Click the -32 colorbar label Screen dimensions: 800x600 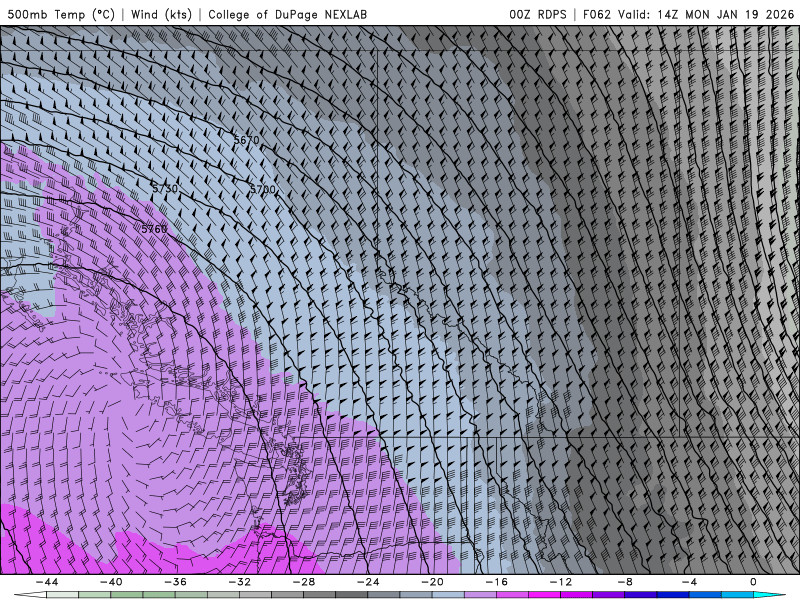[x=240, y=582]
